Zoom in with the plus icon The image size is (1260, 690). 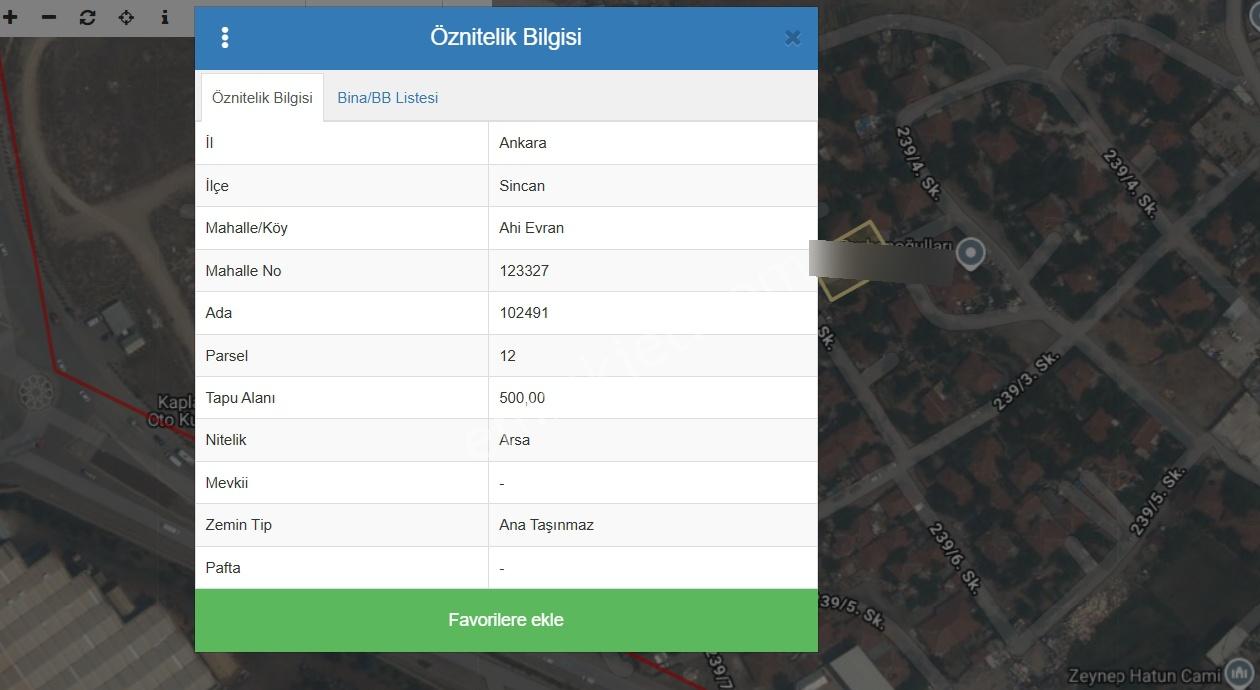[10, 17]
